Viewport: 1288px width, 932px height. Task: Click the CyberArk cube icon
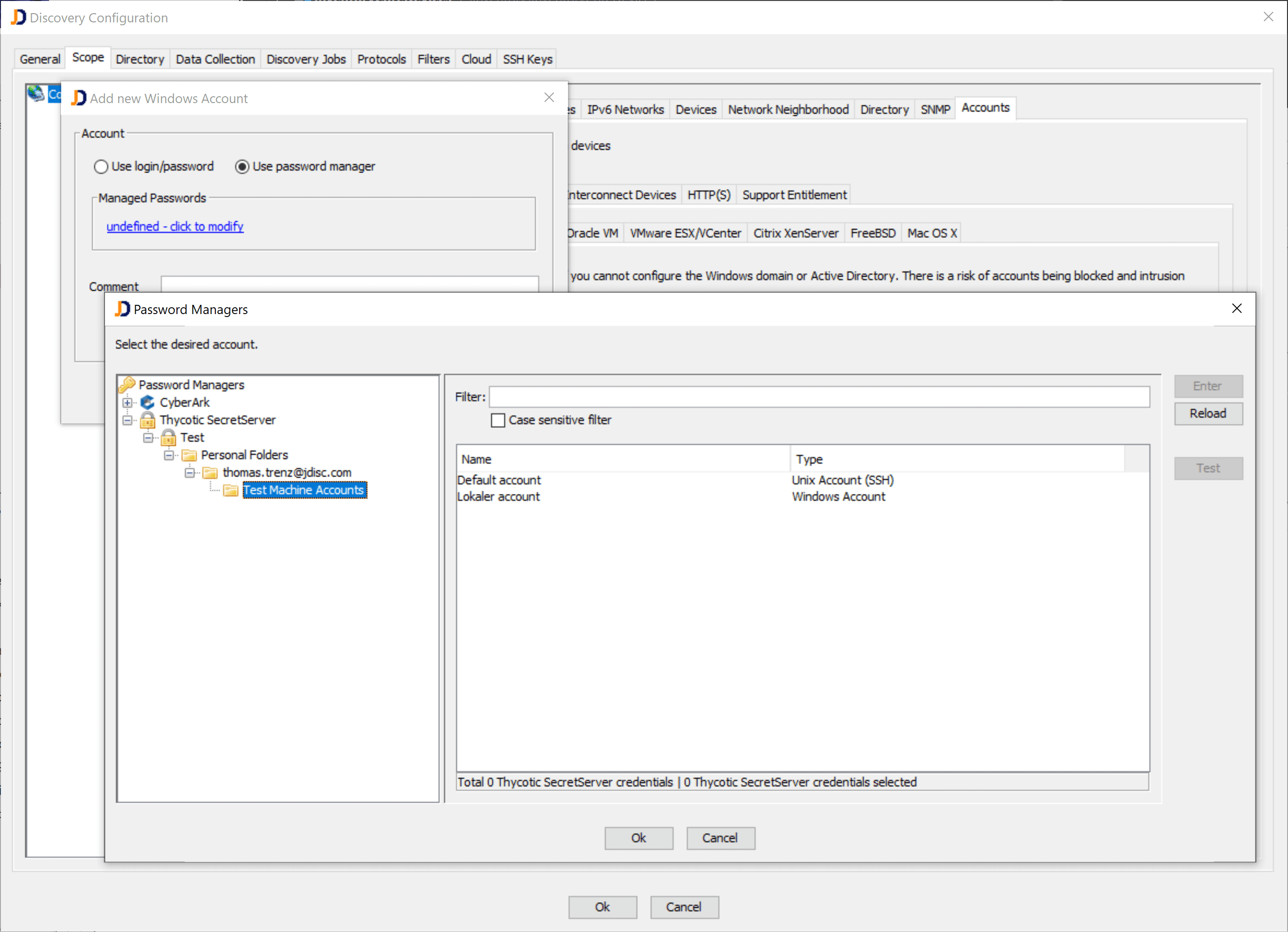tap(148, 402)
